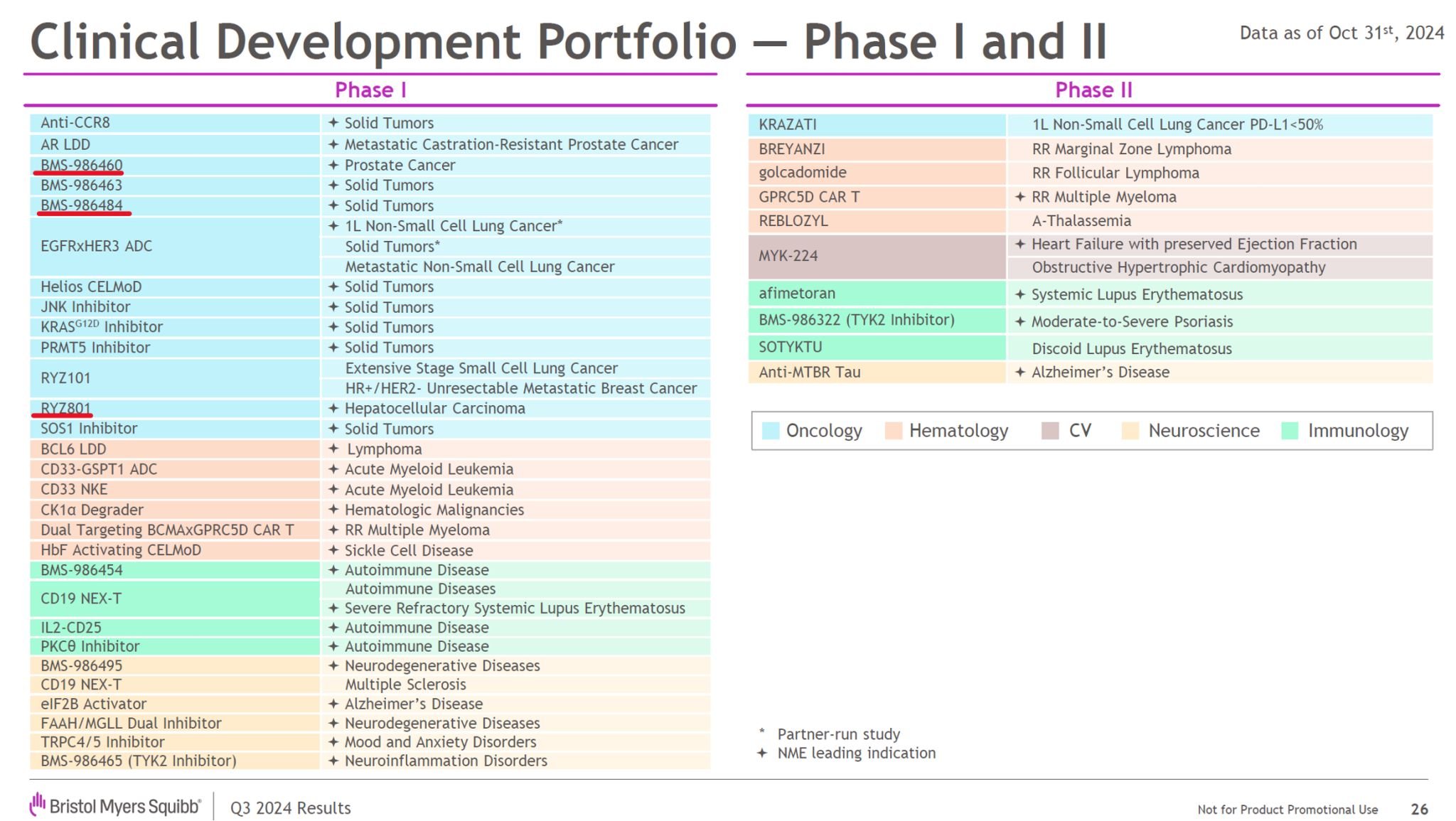Click the star icon before Neuroinflammation Disorders
Image resolution: width=1456 pixels, height=821 pixels.
click(x=333, y=761)
